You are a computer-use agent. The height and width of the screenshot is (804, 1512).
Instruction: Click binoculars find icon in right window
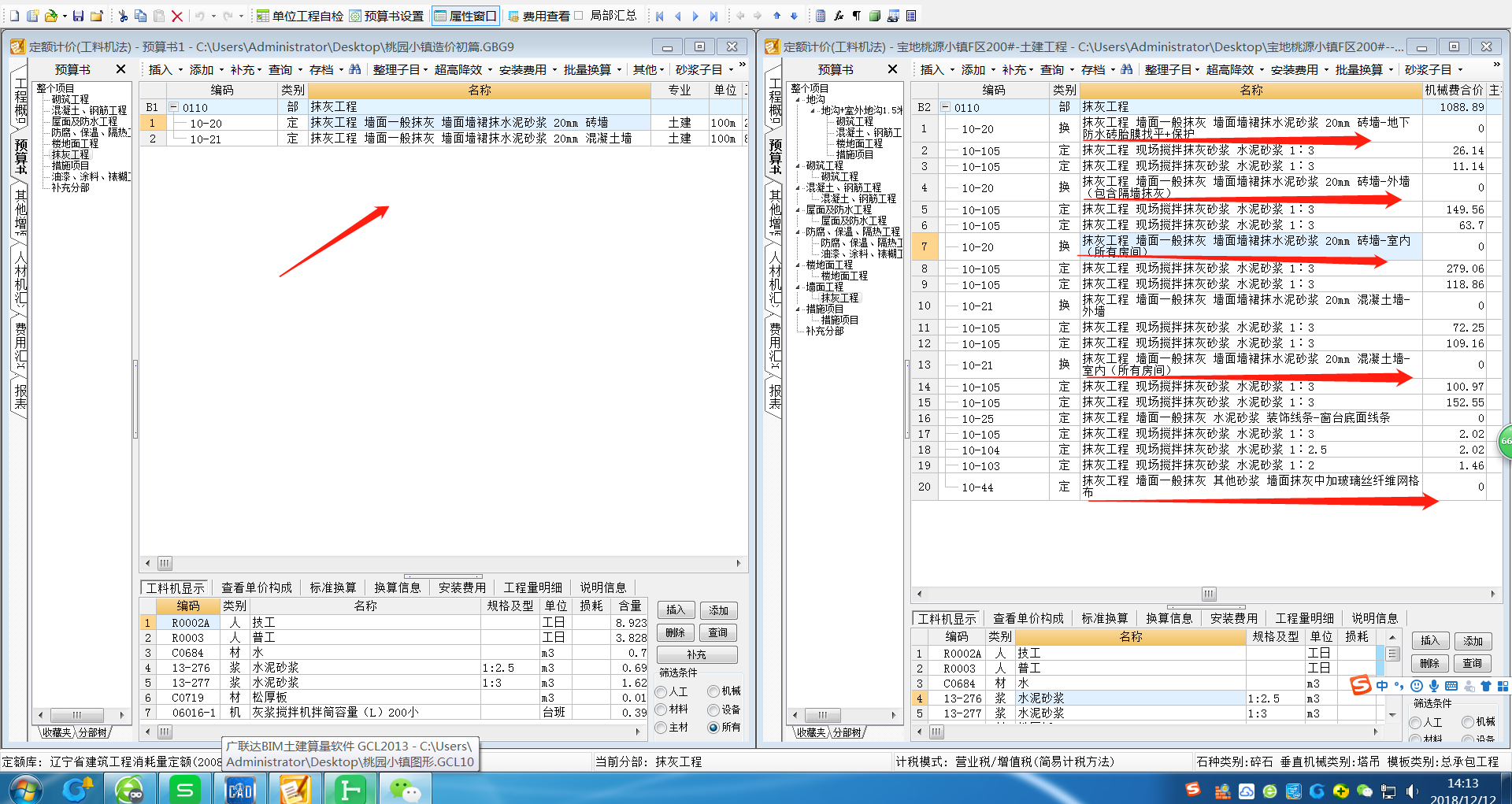tap(1127, 69)
